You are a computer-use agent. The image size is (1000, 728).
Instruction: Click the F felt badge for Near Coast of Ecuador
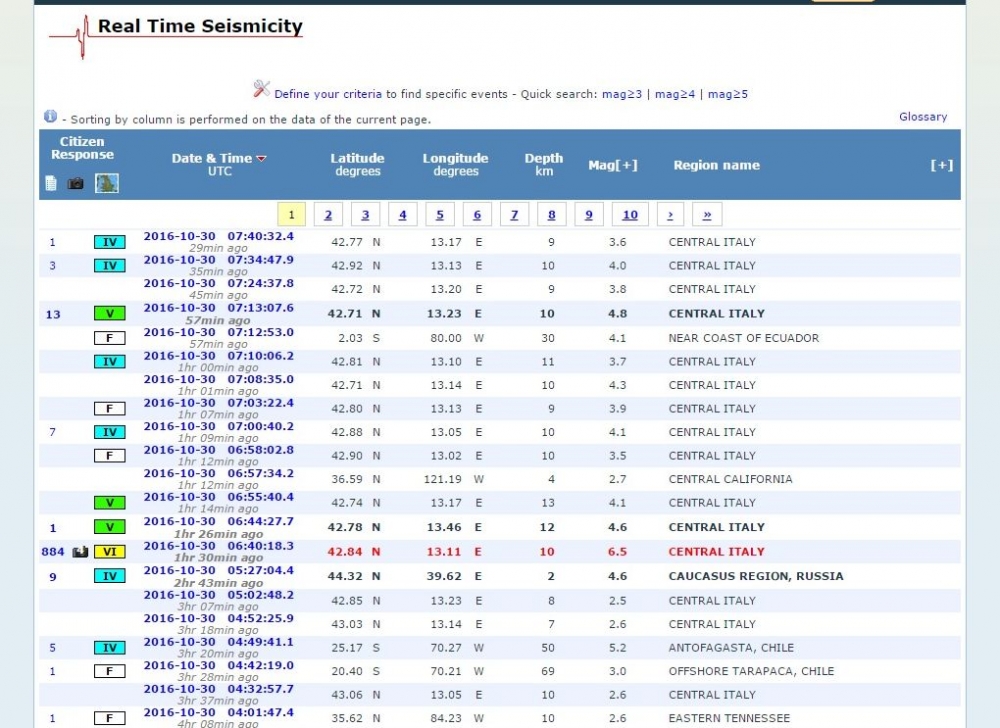coord(110,338)
